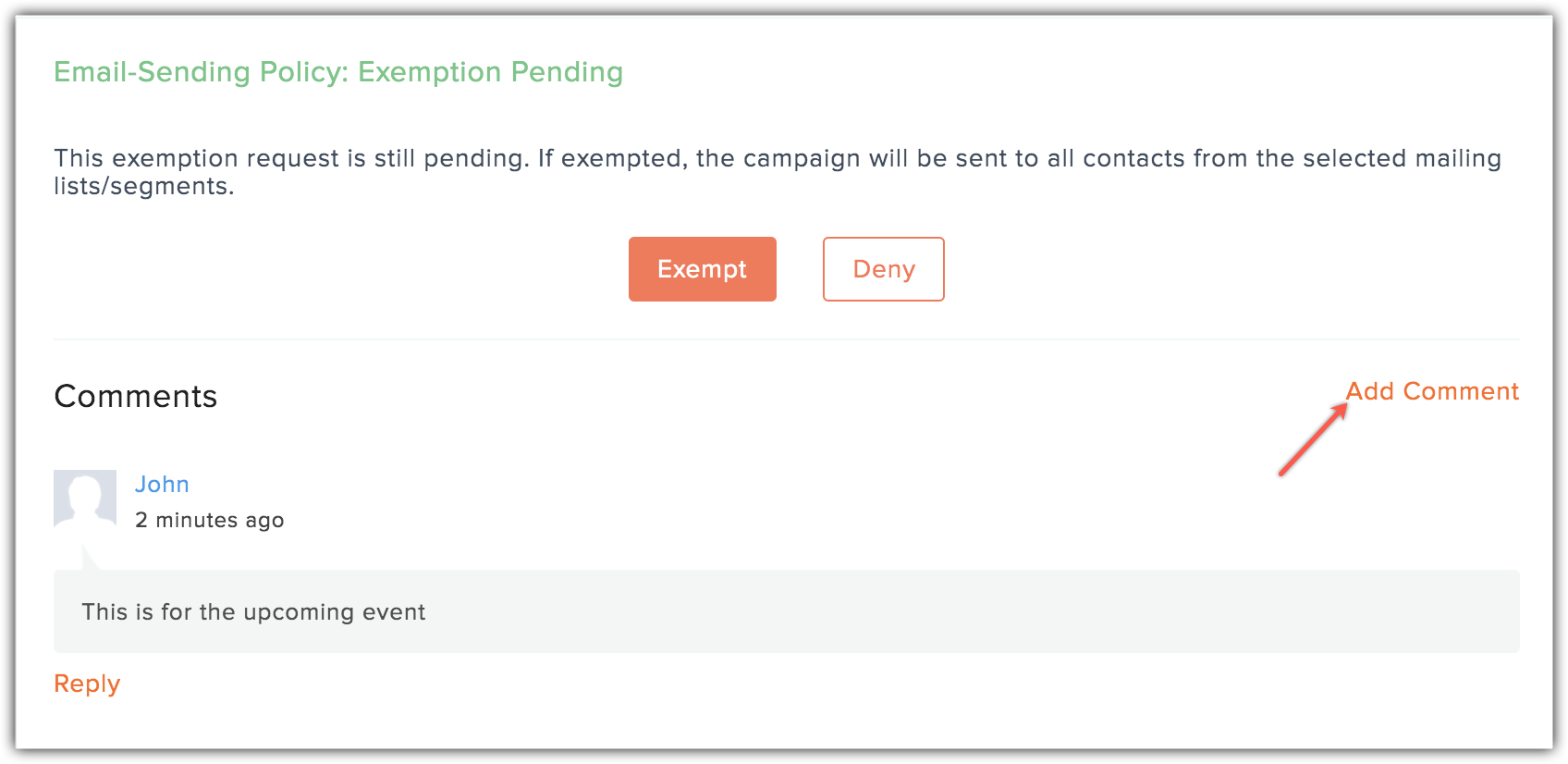
Task: Click the red arrow annotation
Action: tap(1312, 441)
